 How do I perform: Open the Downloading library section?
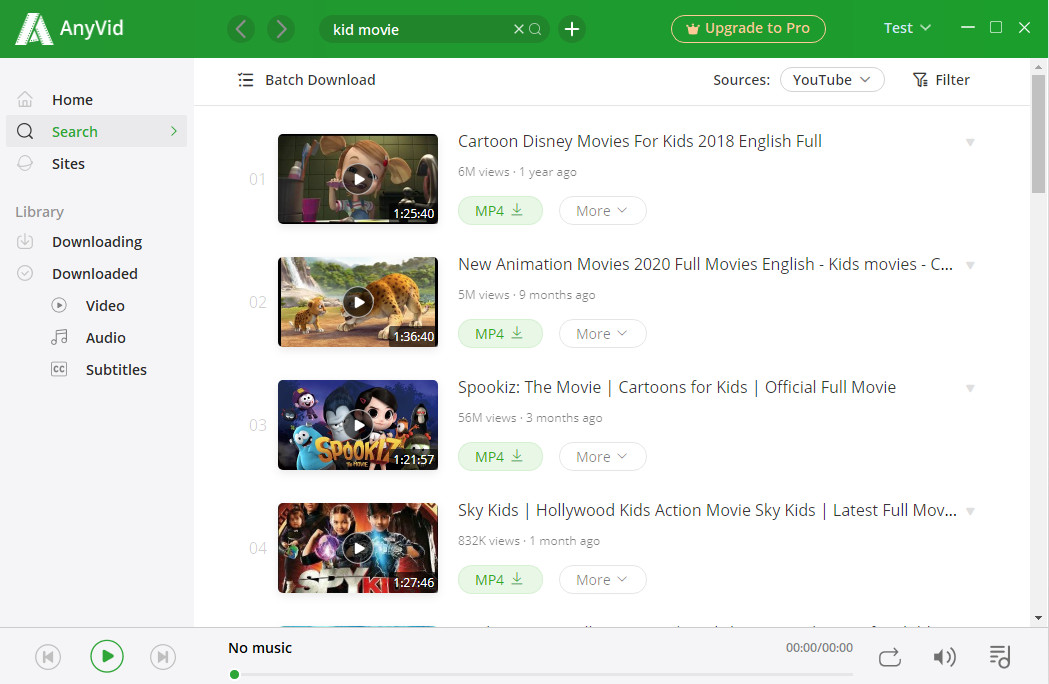[x=96, y=242]
